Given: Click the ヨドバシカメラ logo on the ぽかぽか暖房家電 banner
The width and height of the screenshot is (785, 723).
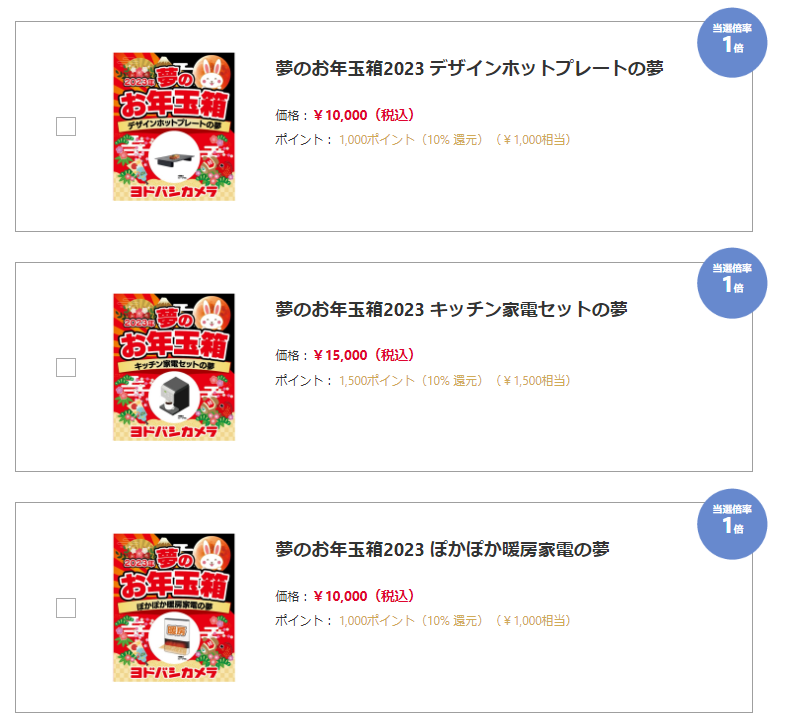Looking at the screenshot, I should [174, 672].
